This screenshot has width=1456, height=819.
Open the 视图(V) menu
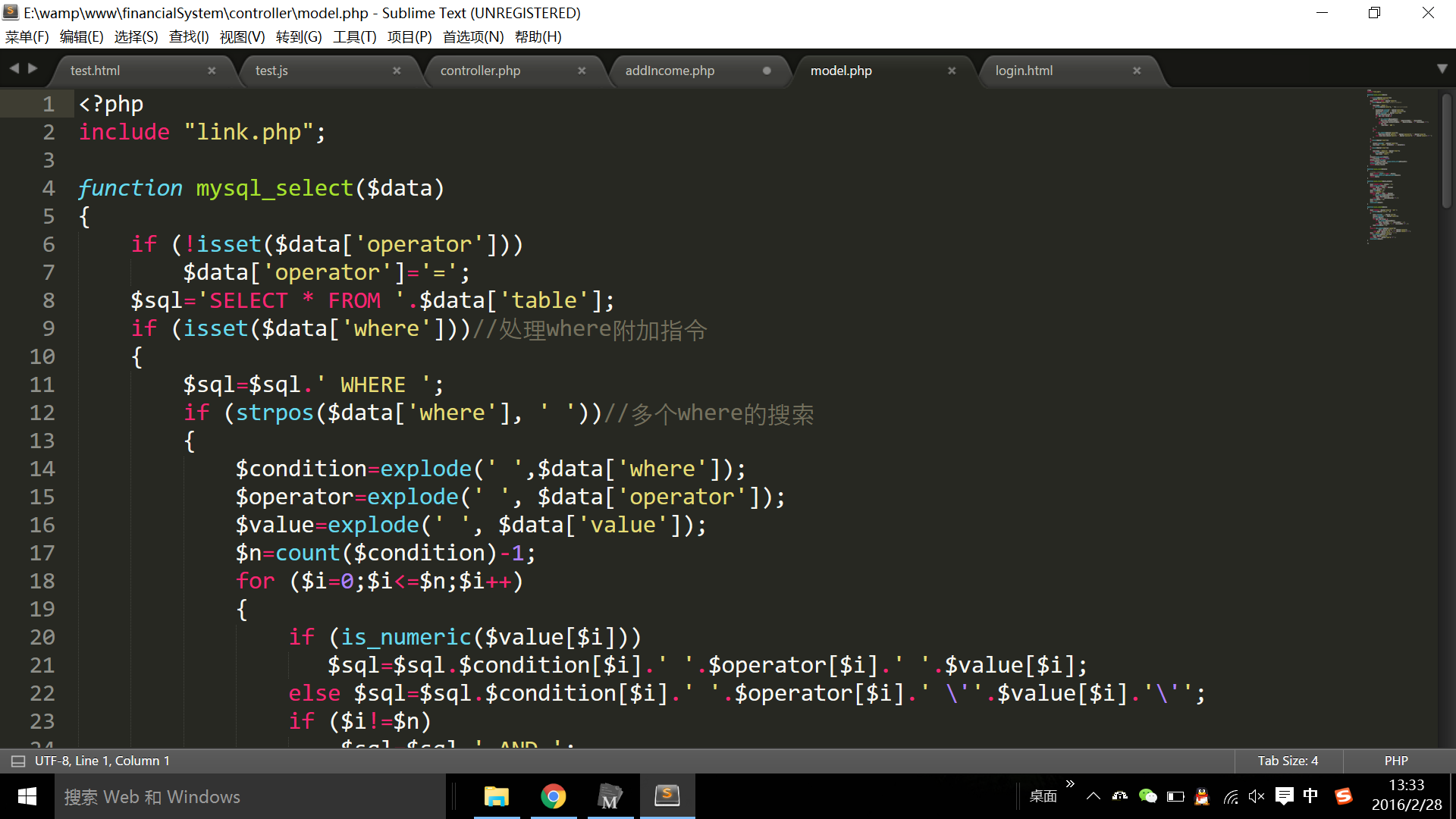[242, 36]
